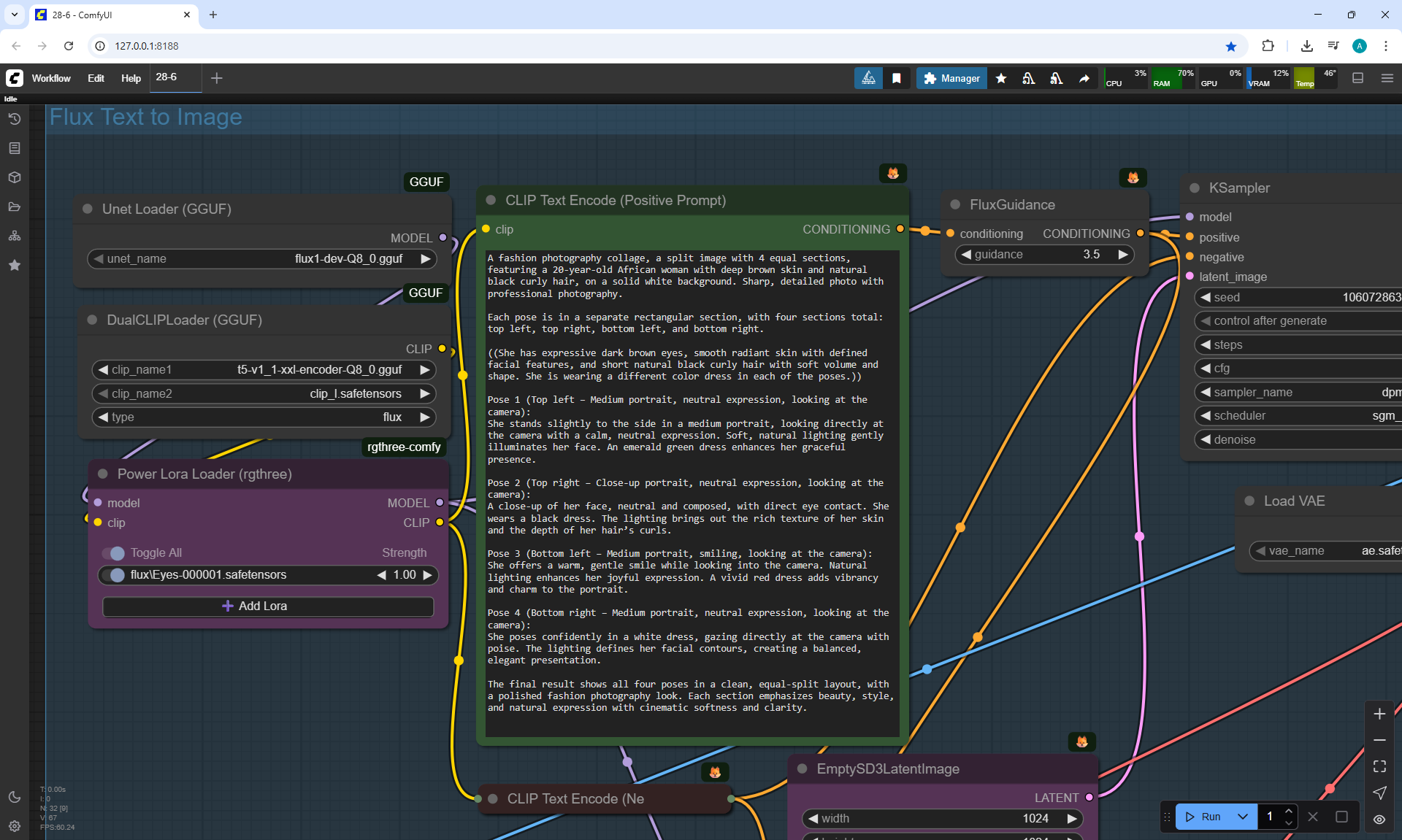
Task: Switch the Toggle All lora switch
Action: coord(114,552)
